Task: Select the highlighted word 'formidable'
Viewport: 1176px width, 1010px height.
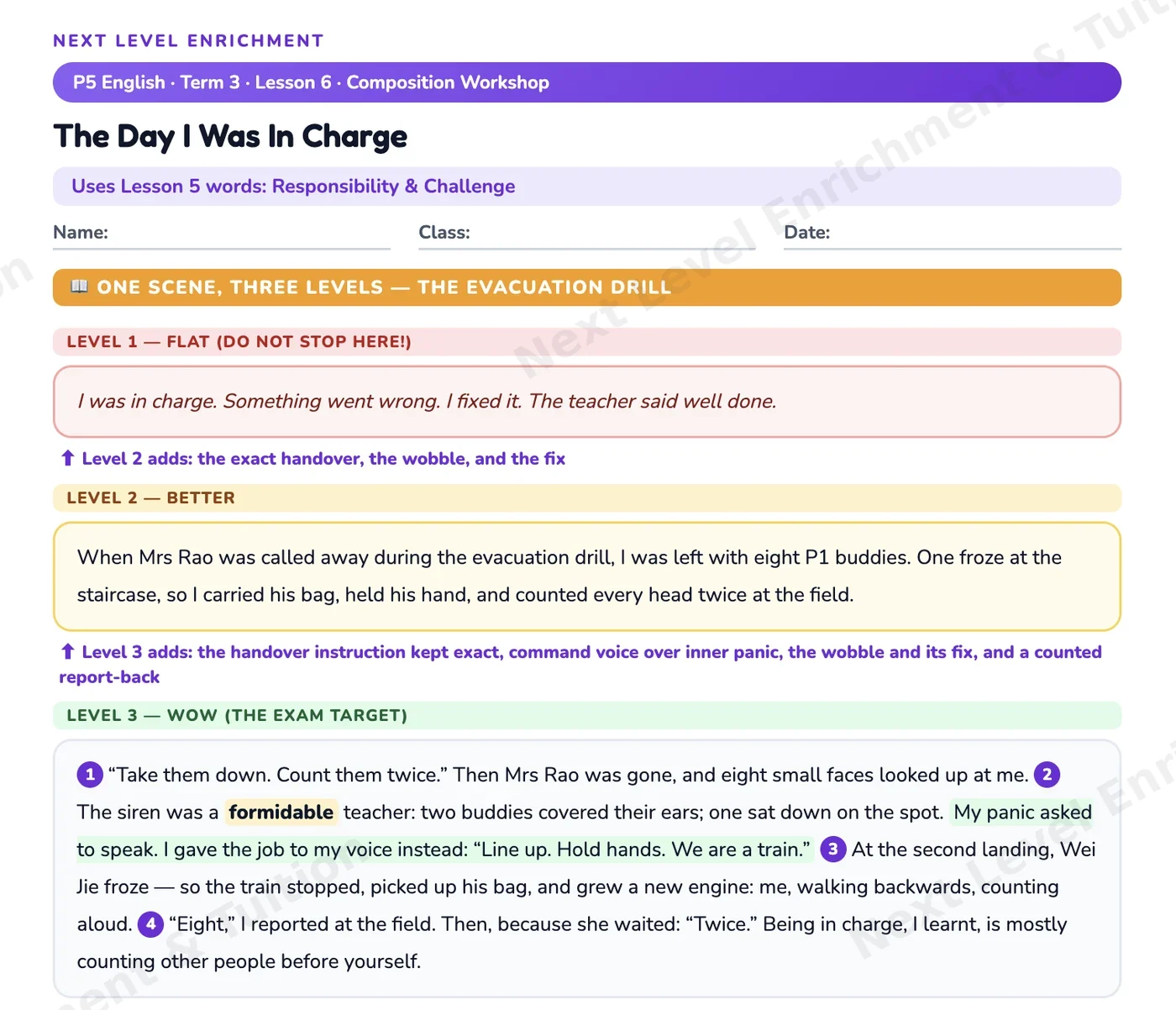Action: point(281,812)
